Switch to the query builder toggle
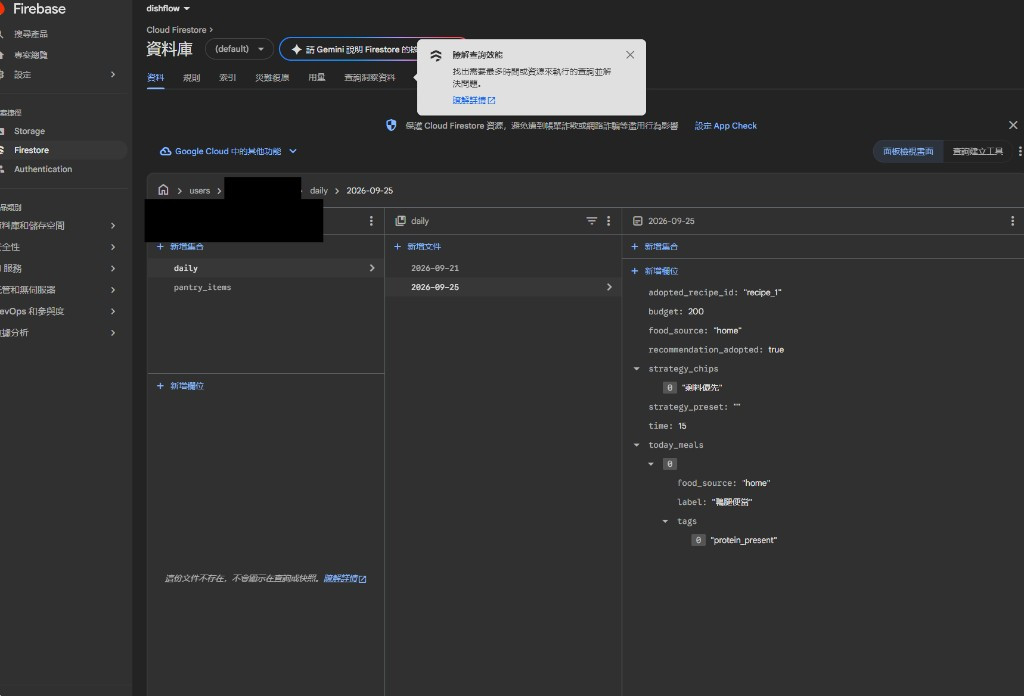 click(x=978, y=151)
